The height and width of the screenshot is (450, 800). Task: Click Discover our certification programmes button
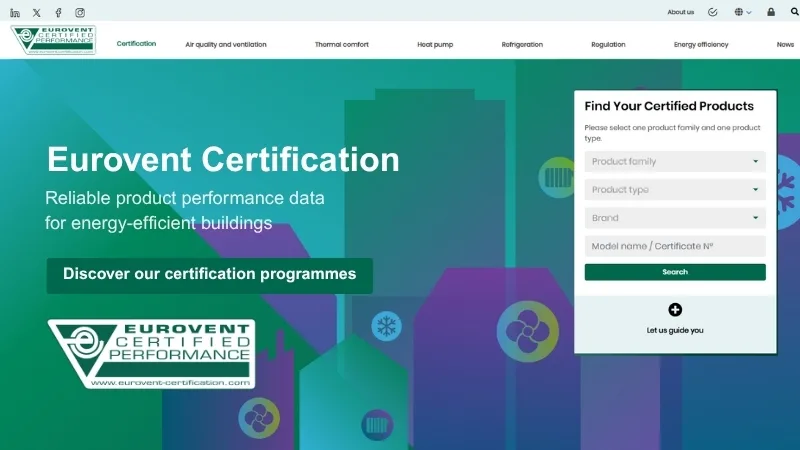[x=209, y=274]
